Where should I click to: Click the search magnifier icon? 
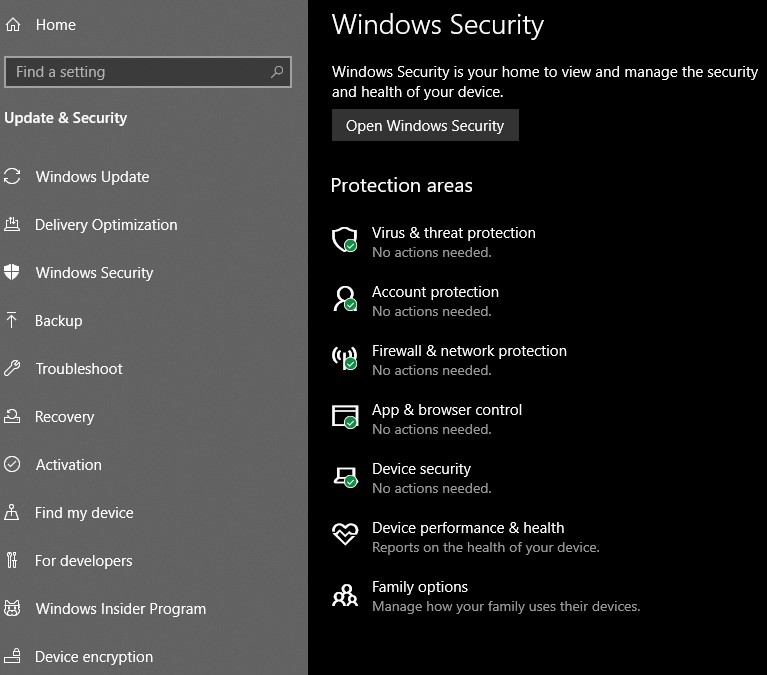click(x=277, y=72)
